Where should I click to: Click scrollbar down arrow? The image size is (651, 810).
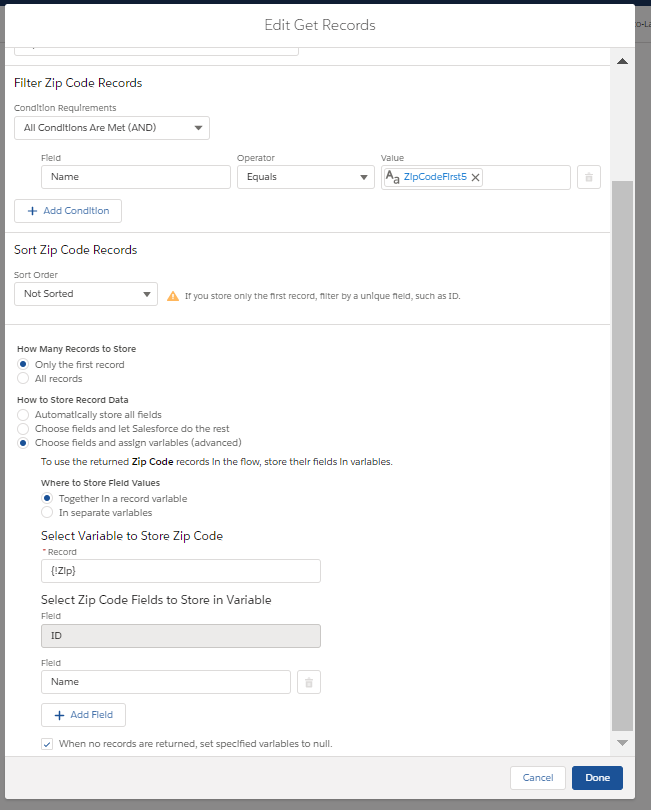pos(622,742)
